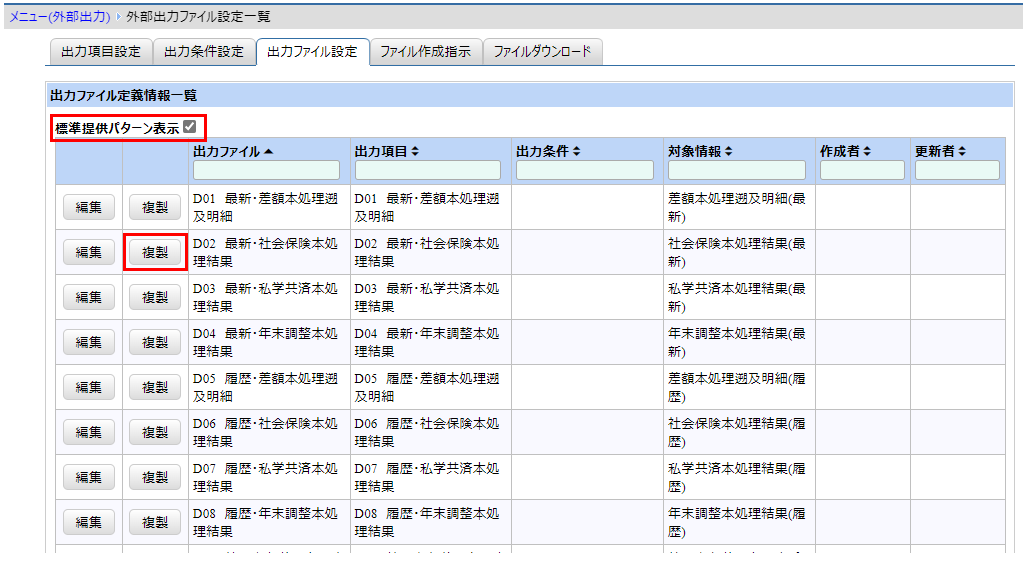Viewport: 1026px width, 563px height.
Task: Sort by 更新者 column arrows
Action: tap(962, 151)
